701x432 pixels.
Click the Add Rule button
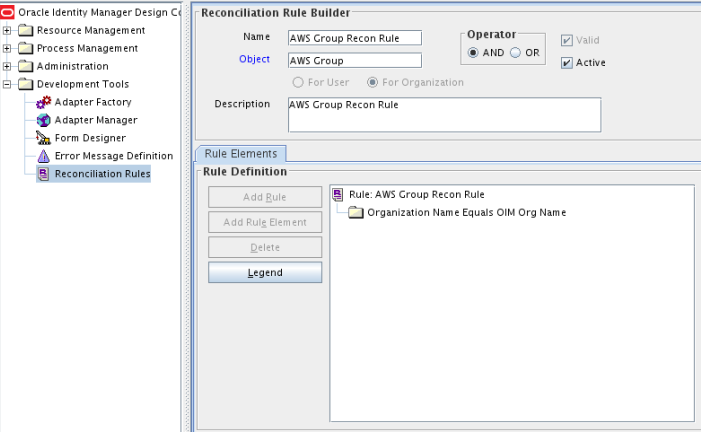pos(265,197)
